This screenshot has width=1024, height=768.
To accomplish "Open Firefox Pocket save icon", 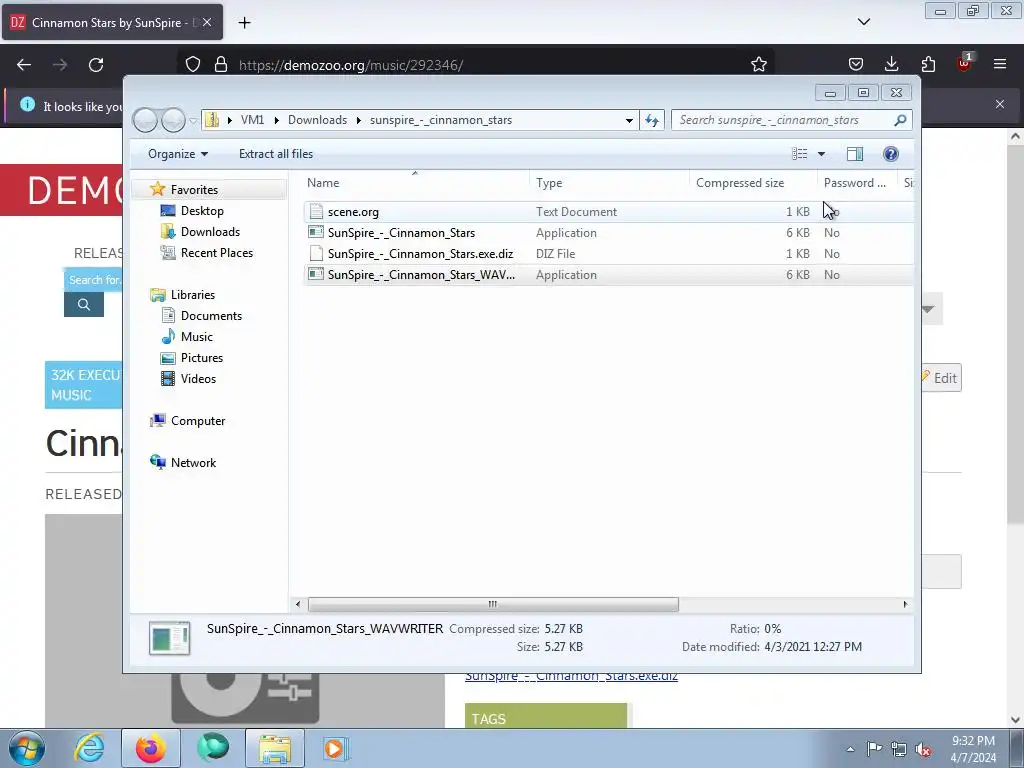I will [x=856, y=64].
